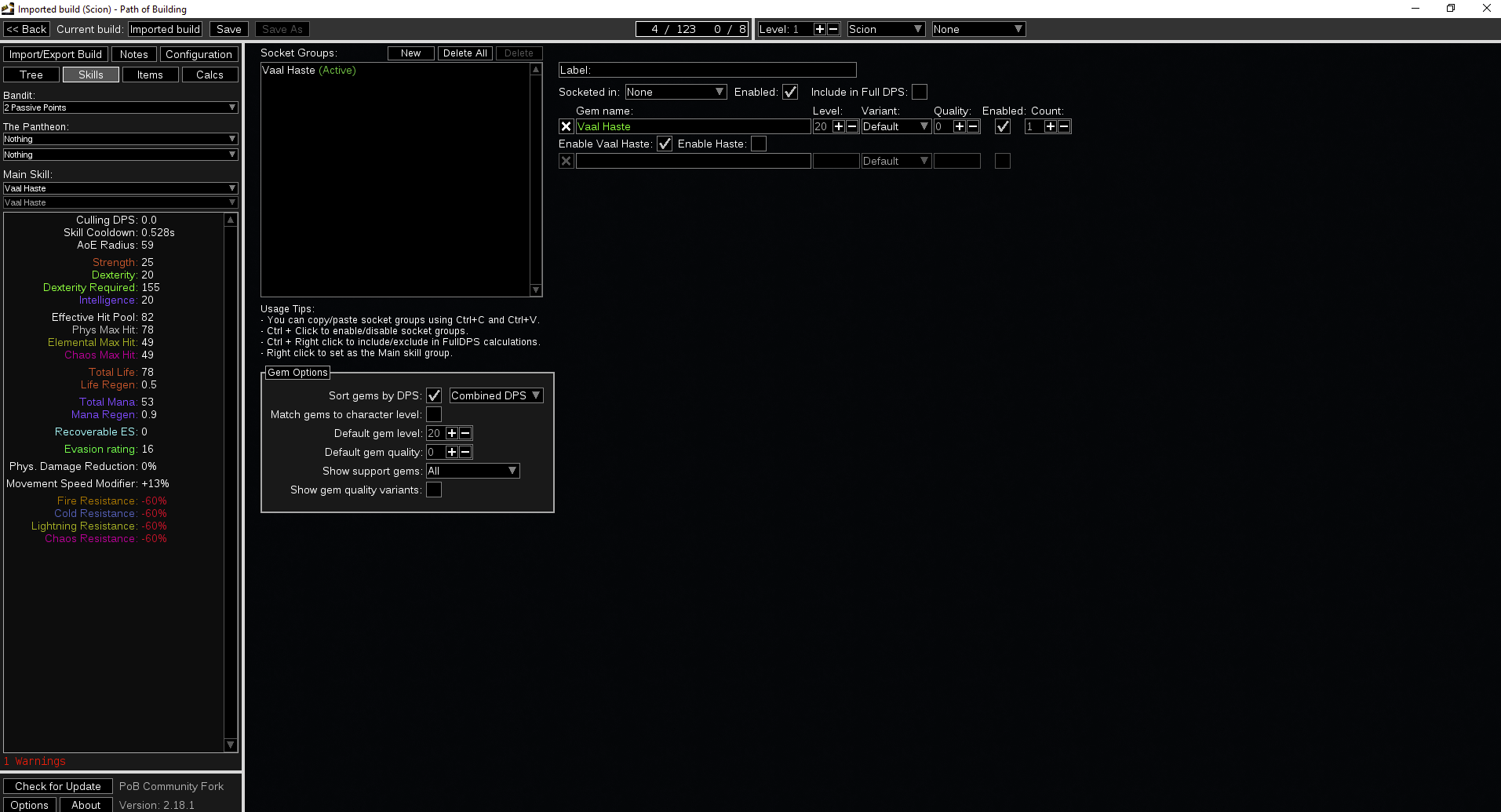The image size is (1501, 812).
Task: Open the About dialog
Action: point(86,805)
